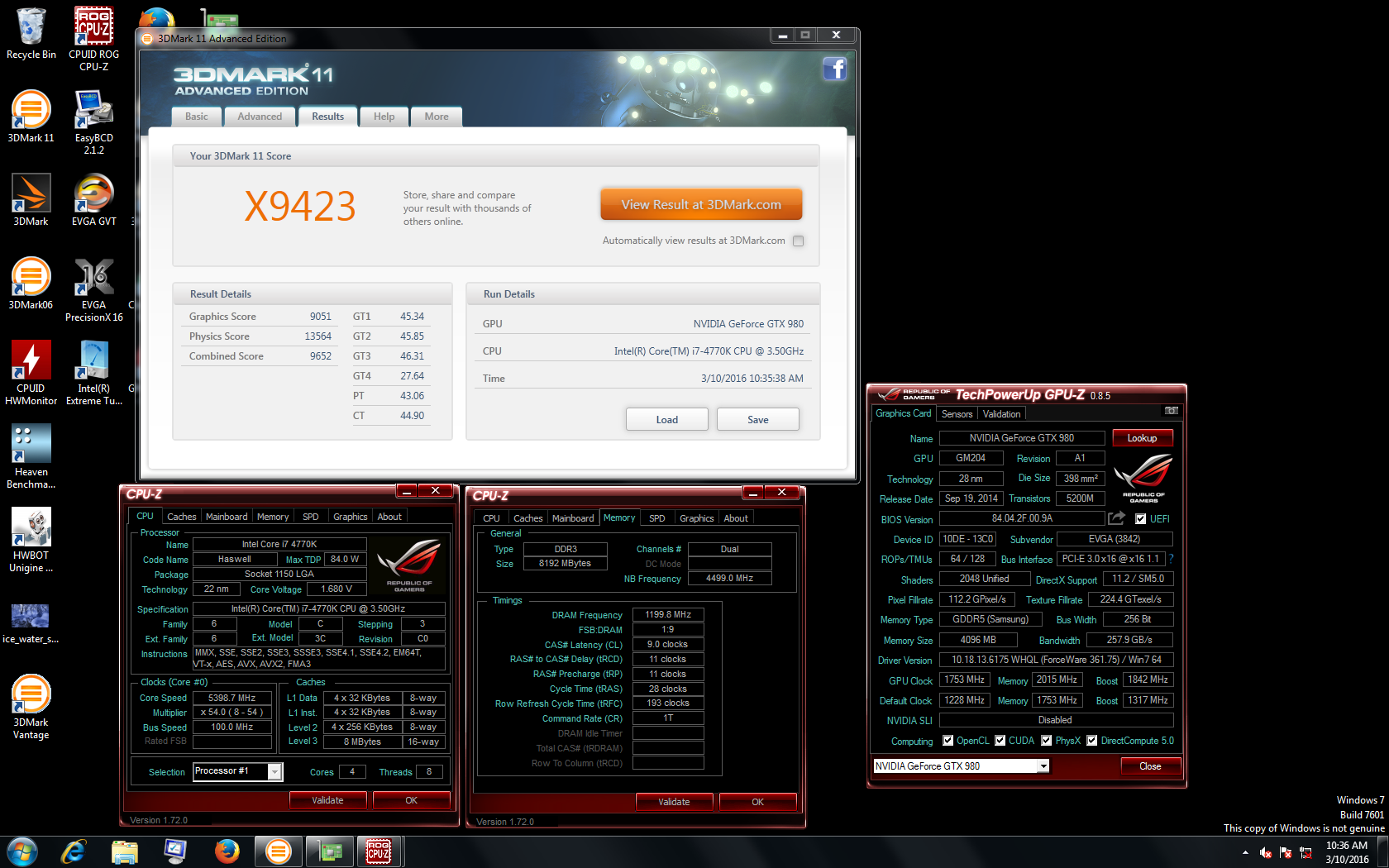
Task: Open the Recycle Bin desktop icon
Action: [31, 33]
